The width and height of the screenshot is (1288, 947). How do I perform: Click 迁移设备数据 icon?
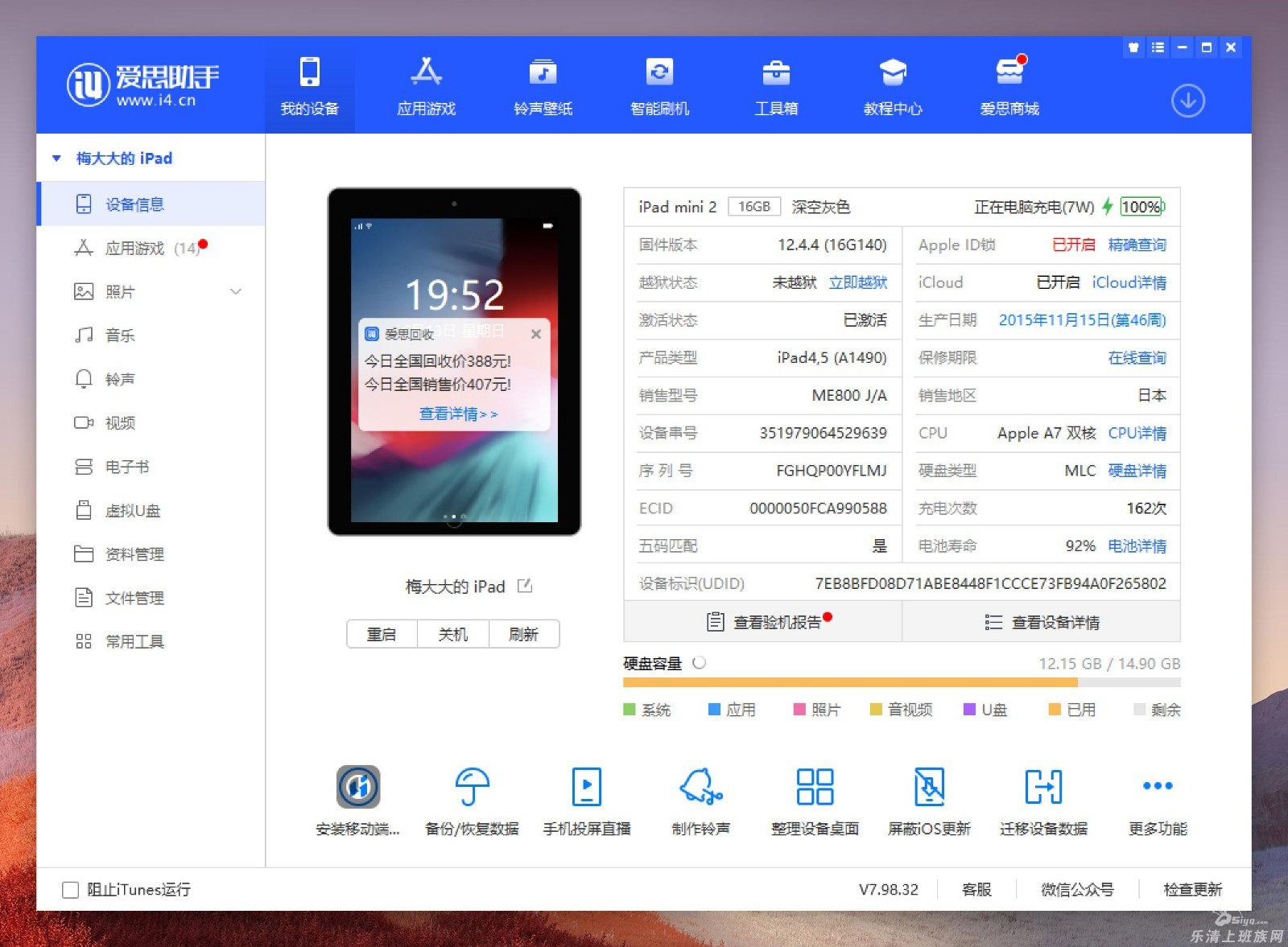(x=1043, y=786)
